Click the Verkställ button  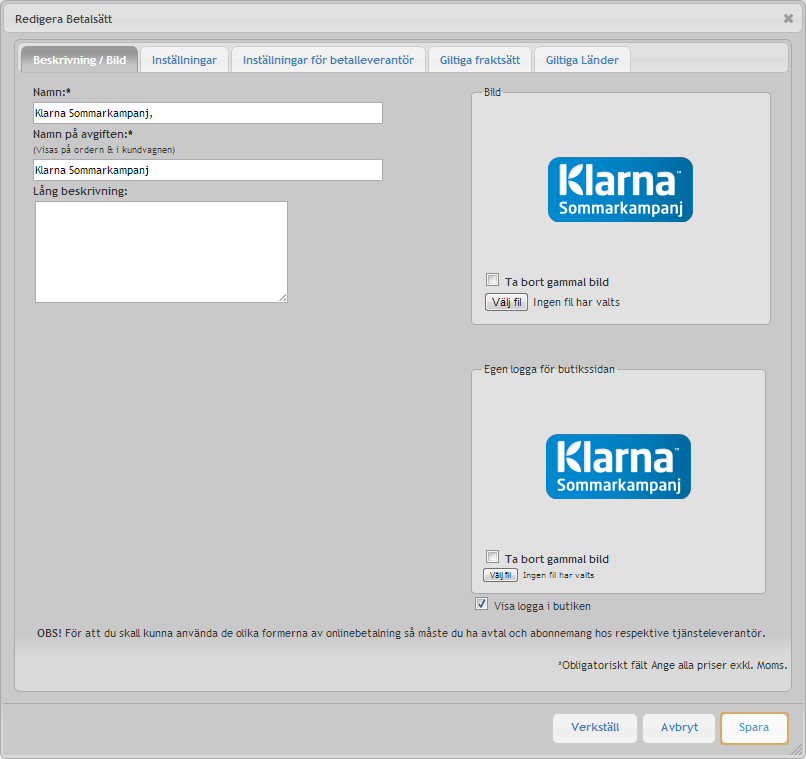click(x=595, y=728)
